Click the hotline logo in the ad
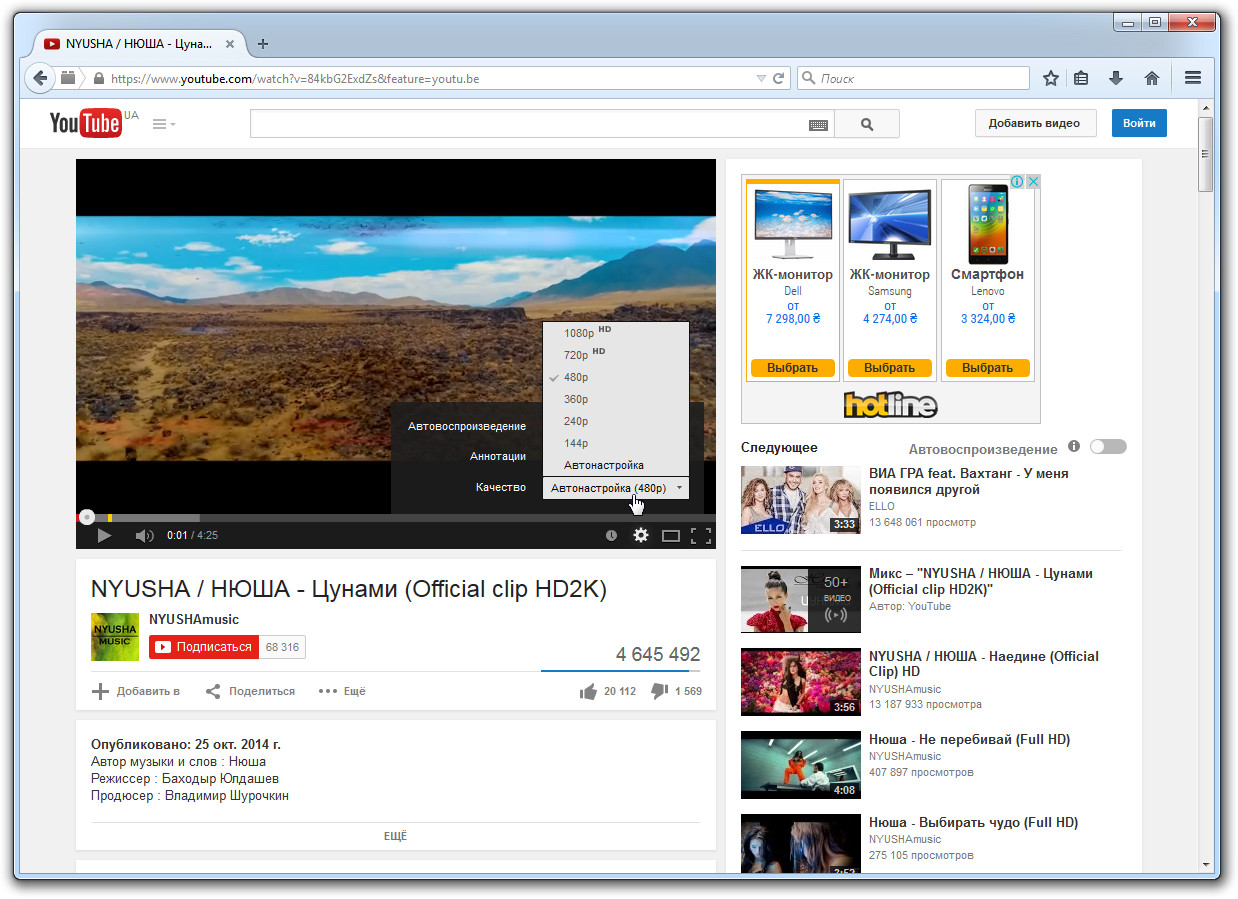The image size is (1238, 899). 890,404
